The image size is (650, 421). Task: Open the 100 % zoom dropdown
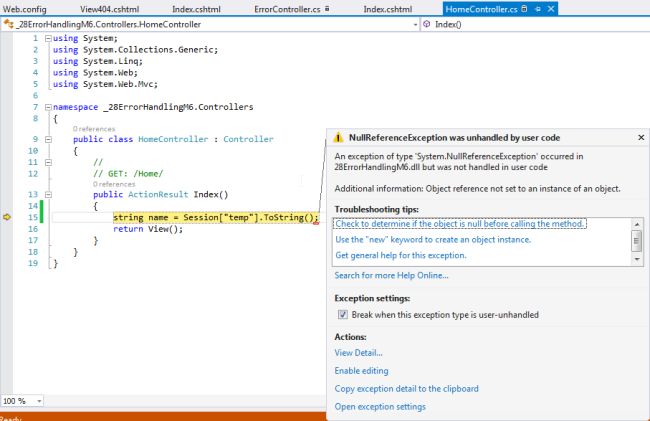[39, 401]
